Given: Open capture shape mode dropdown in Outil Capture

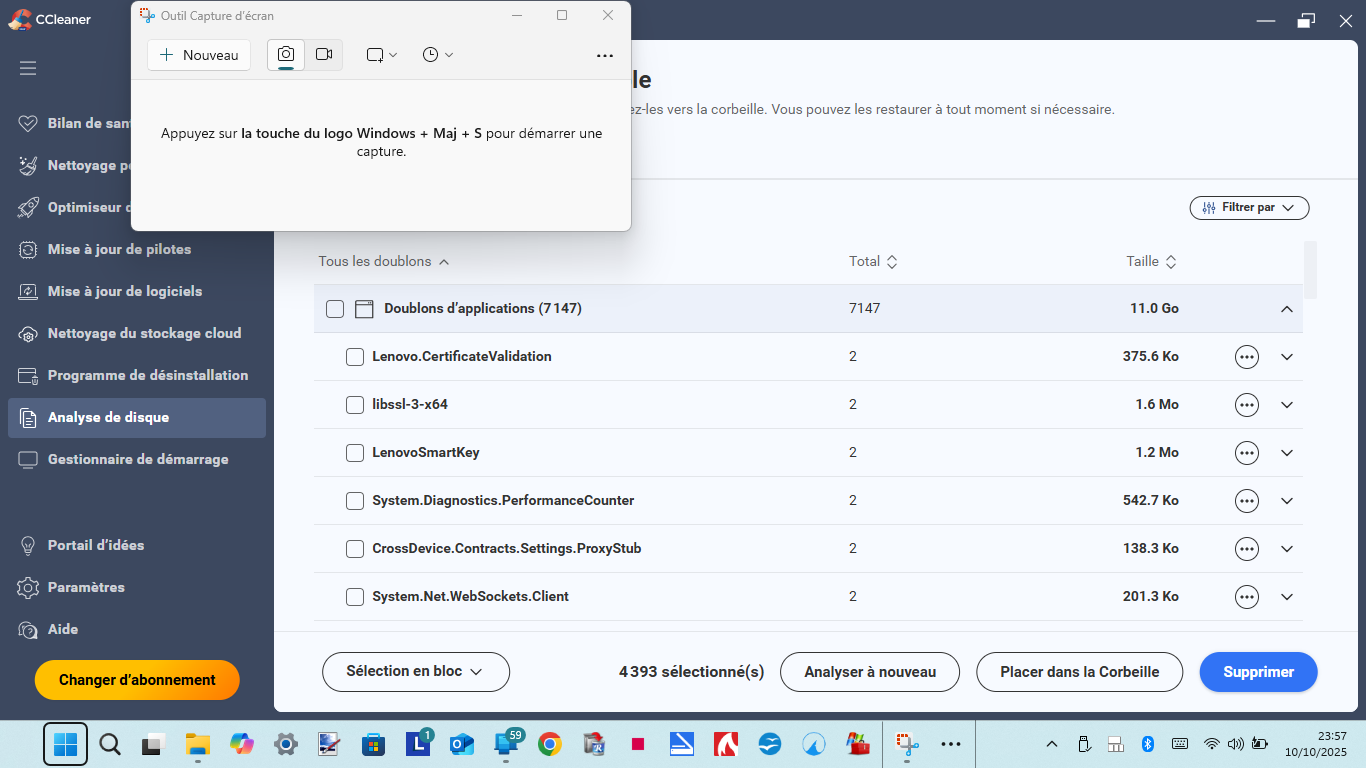Looking at the screenshot, I should pos(382,55).
